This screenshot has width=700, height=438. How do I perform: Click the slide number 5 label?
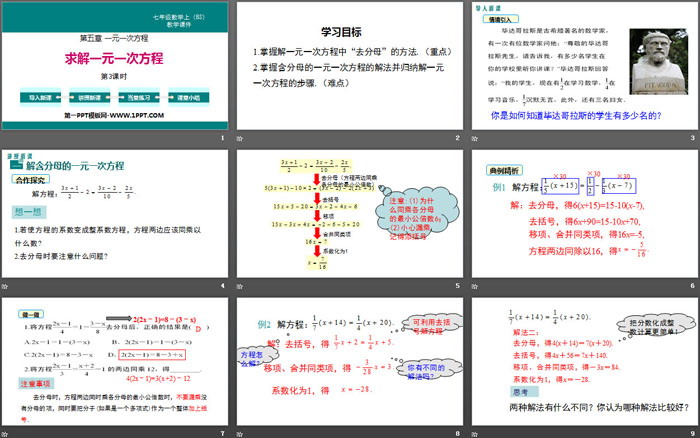(457, 286)
